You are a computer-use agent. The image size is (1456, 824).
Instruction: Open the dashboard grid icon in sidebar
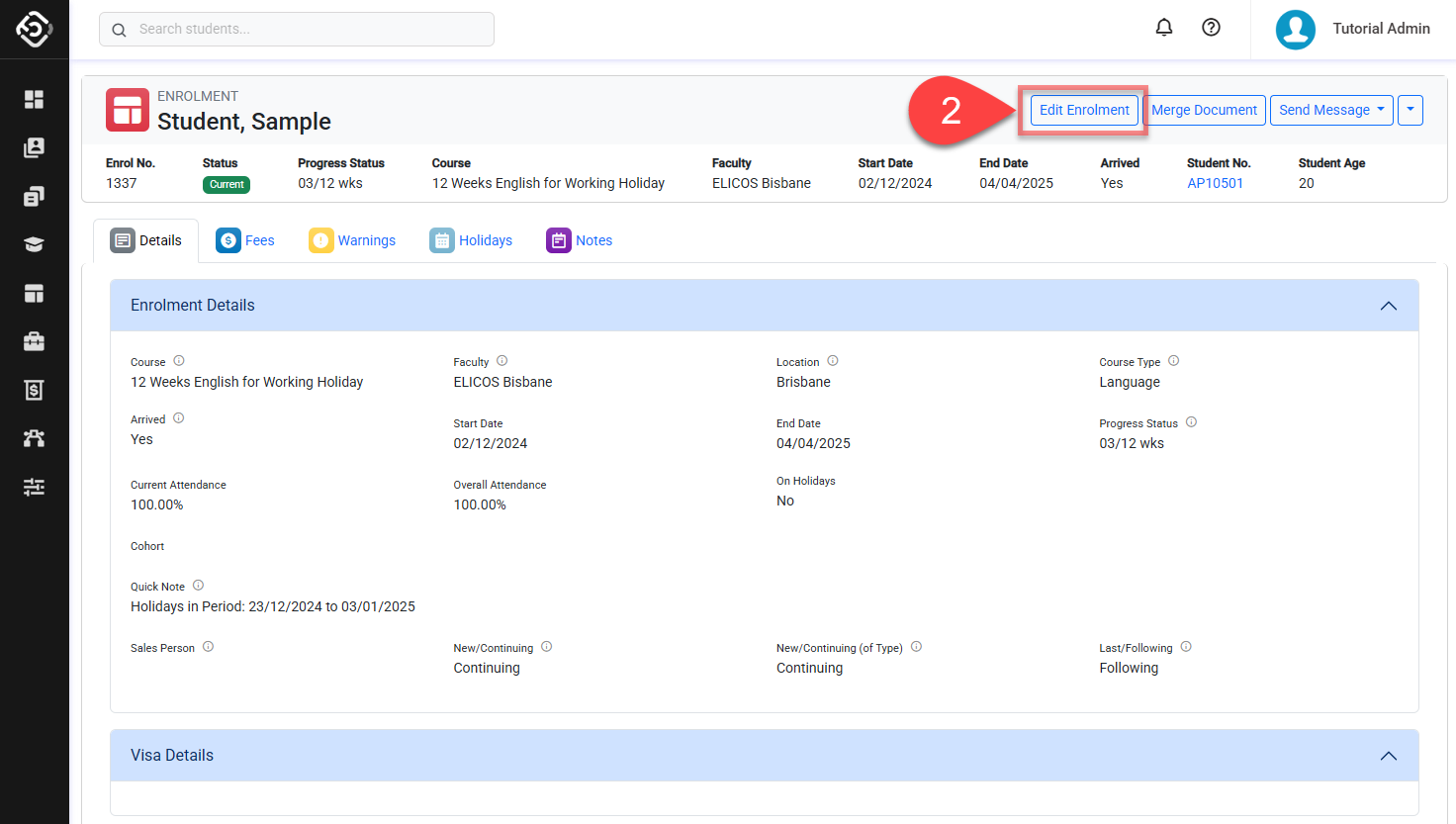(34, 99)
